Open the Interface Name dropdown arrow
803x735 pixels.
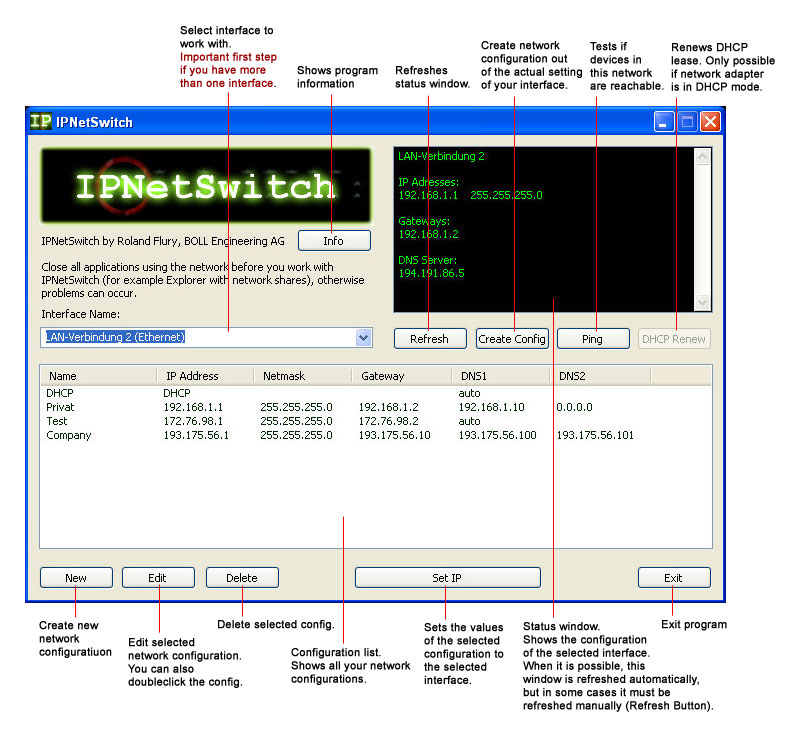tap(363, 338)
